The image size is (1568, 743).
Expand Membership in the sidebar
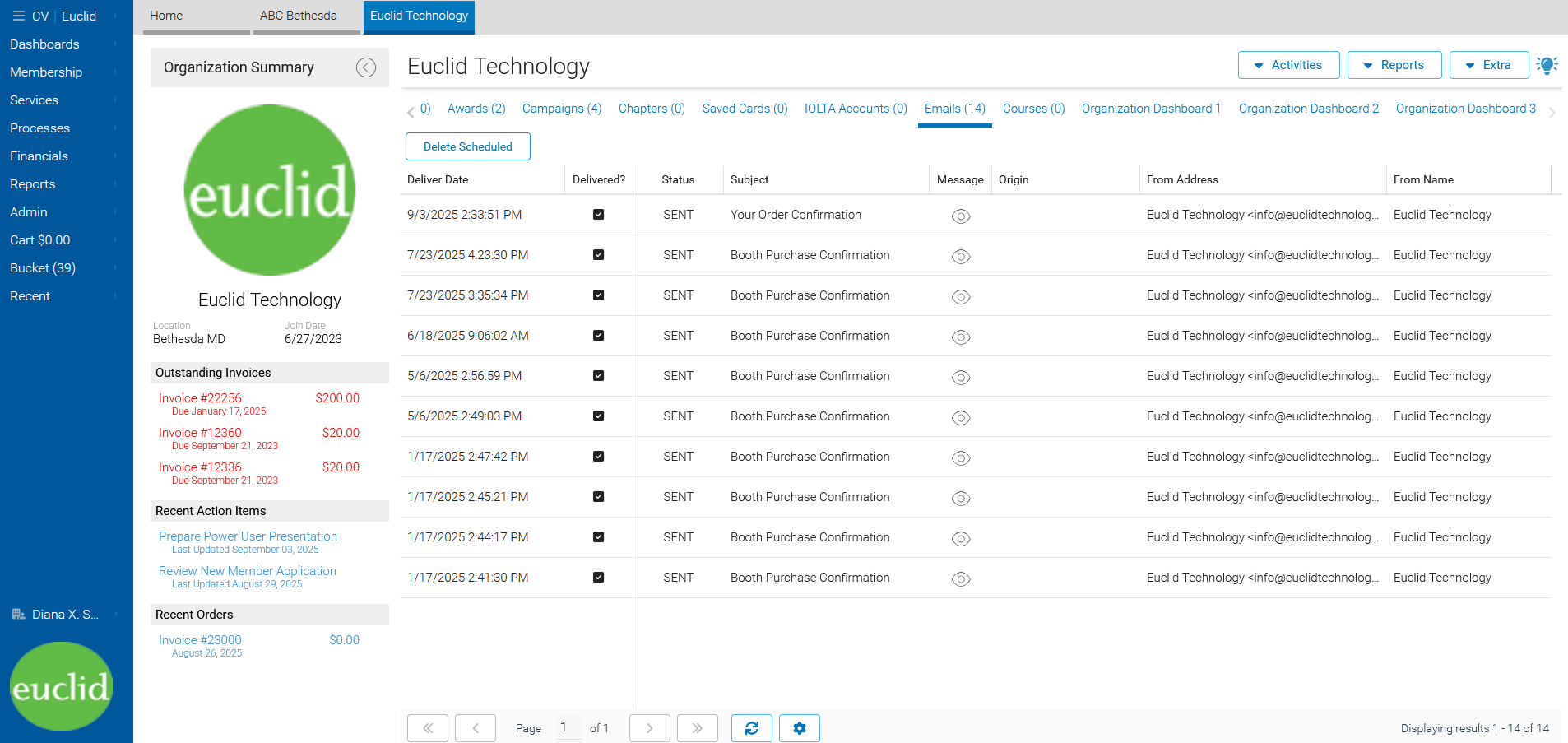(66, 72)
